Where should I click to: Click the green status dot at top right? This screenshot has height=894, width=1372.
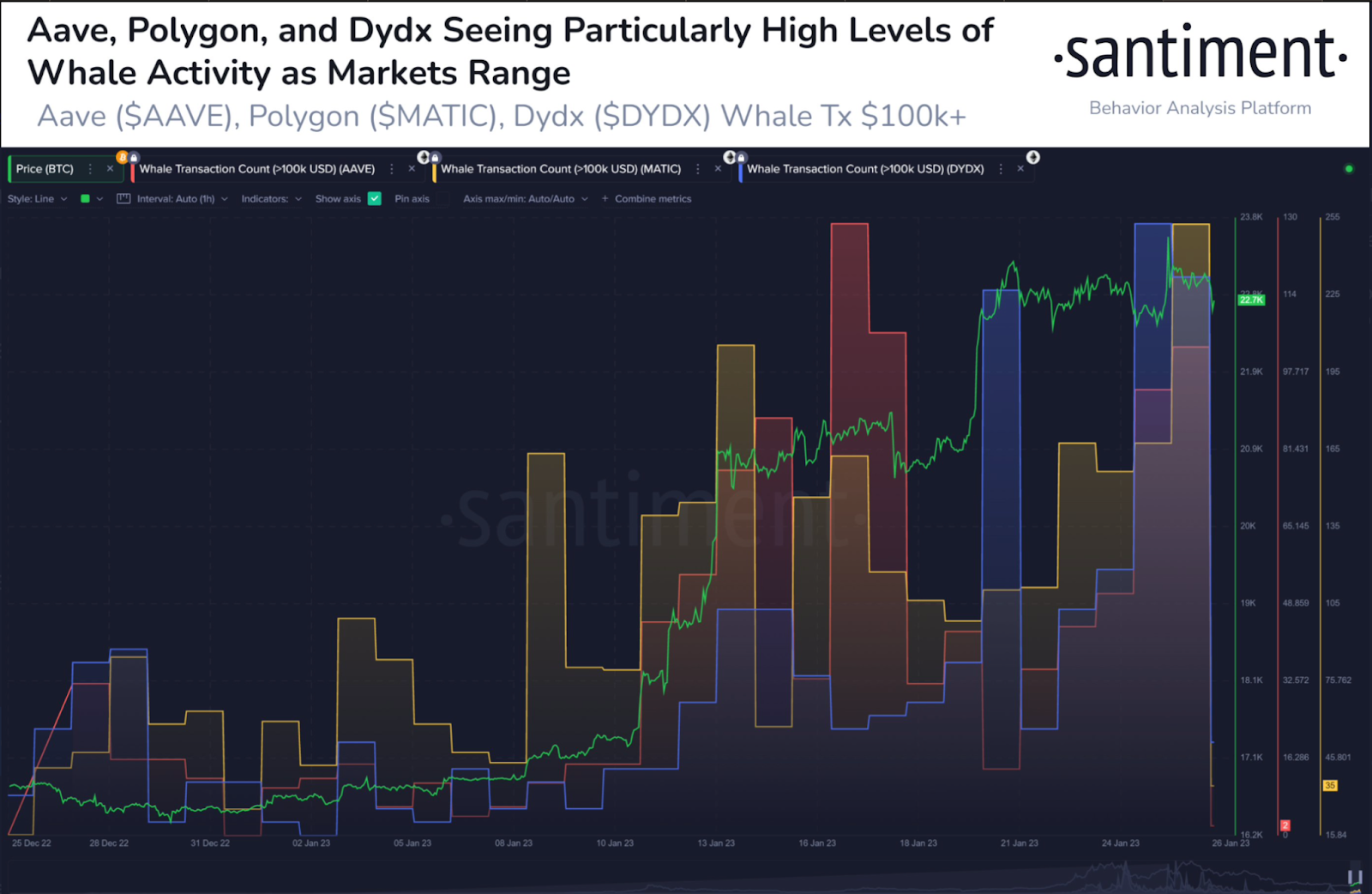point(1347,169)
